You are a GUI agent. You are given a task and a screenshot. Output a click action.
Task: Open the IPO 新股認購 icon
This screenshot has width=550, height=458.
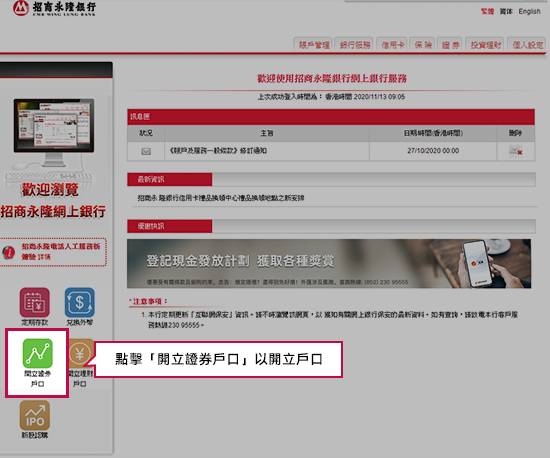[x=34, y=416]
